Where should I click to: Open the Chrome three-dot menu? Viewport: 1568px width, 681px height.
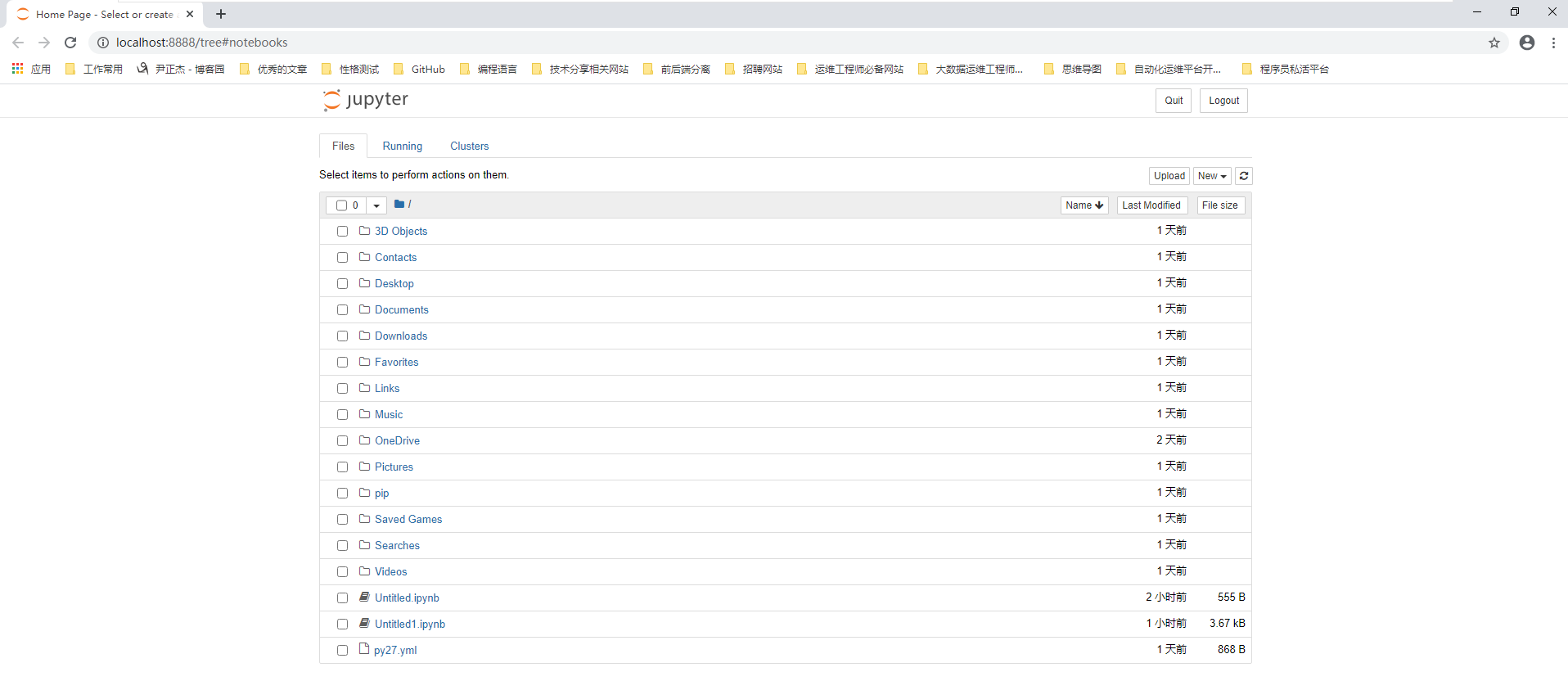click(1553, 43)
